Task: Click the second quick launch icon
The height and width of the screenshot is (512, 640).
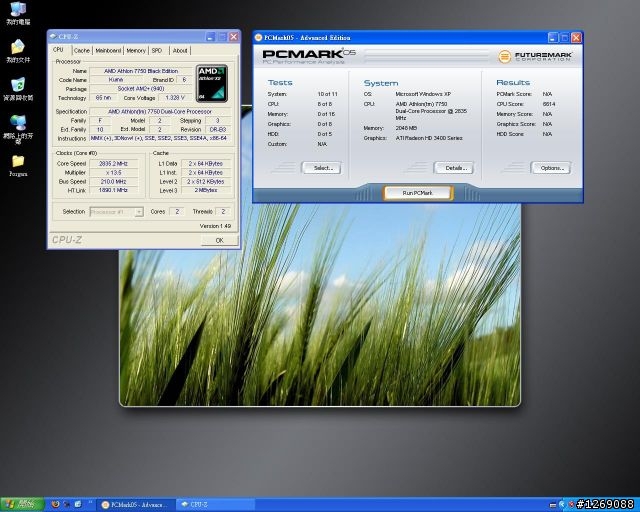Action: [67, 505]
